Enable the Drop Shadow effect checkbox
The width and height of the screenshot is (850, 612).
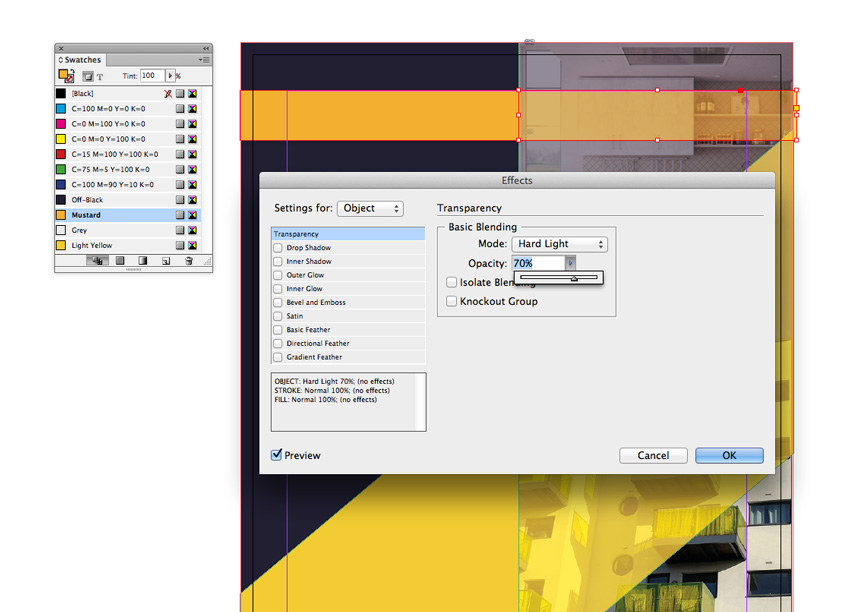(278, 248)
